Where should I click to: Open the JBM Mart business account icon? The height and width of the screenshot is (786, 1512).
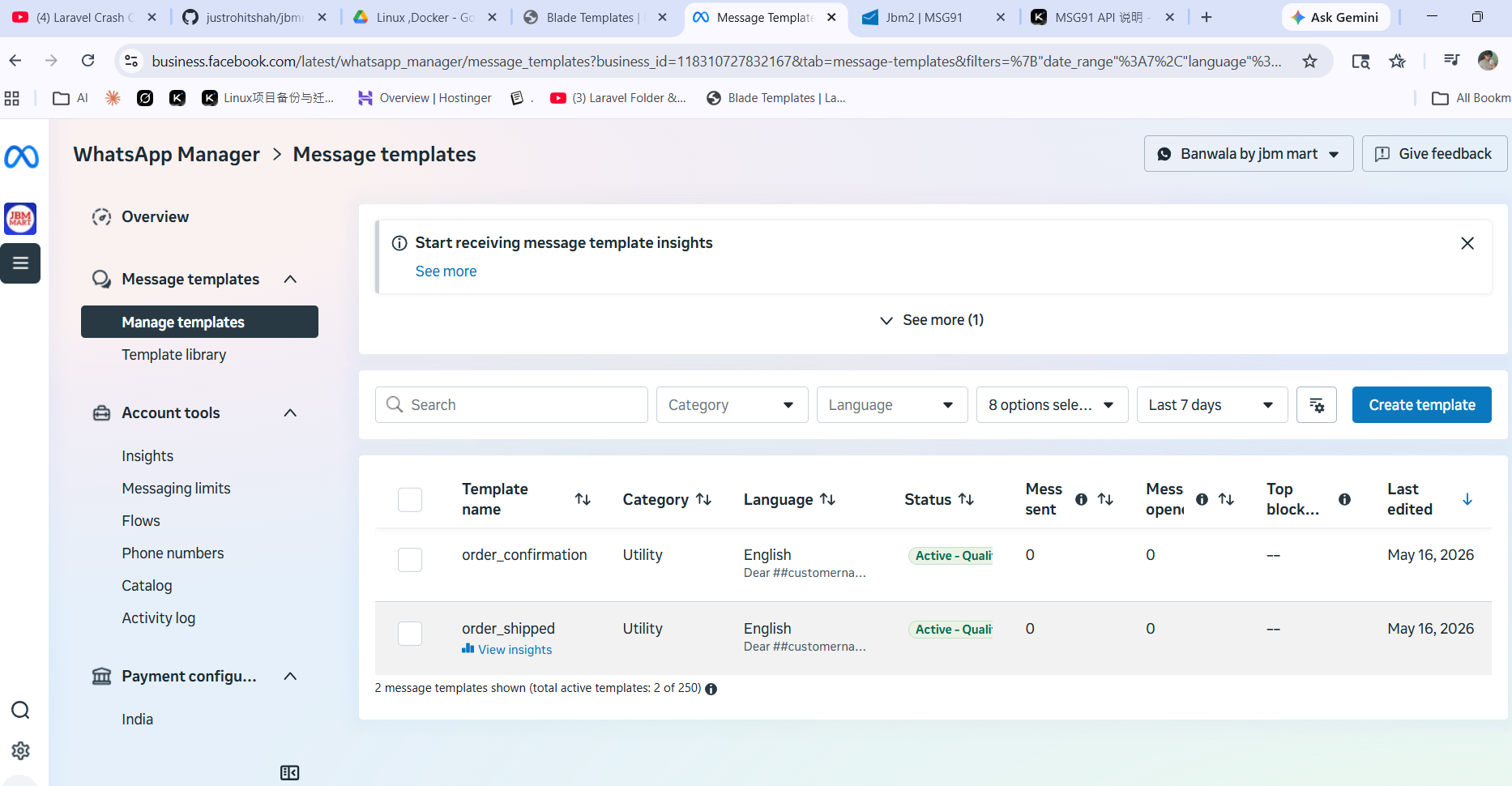20,219
